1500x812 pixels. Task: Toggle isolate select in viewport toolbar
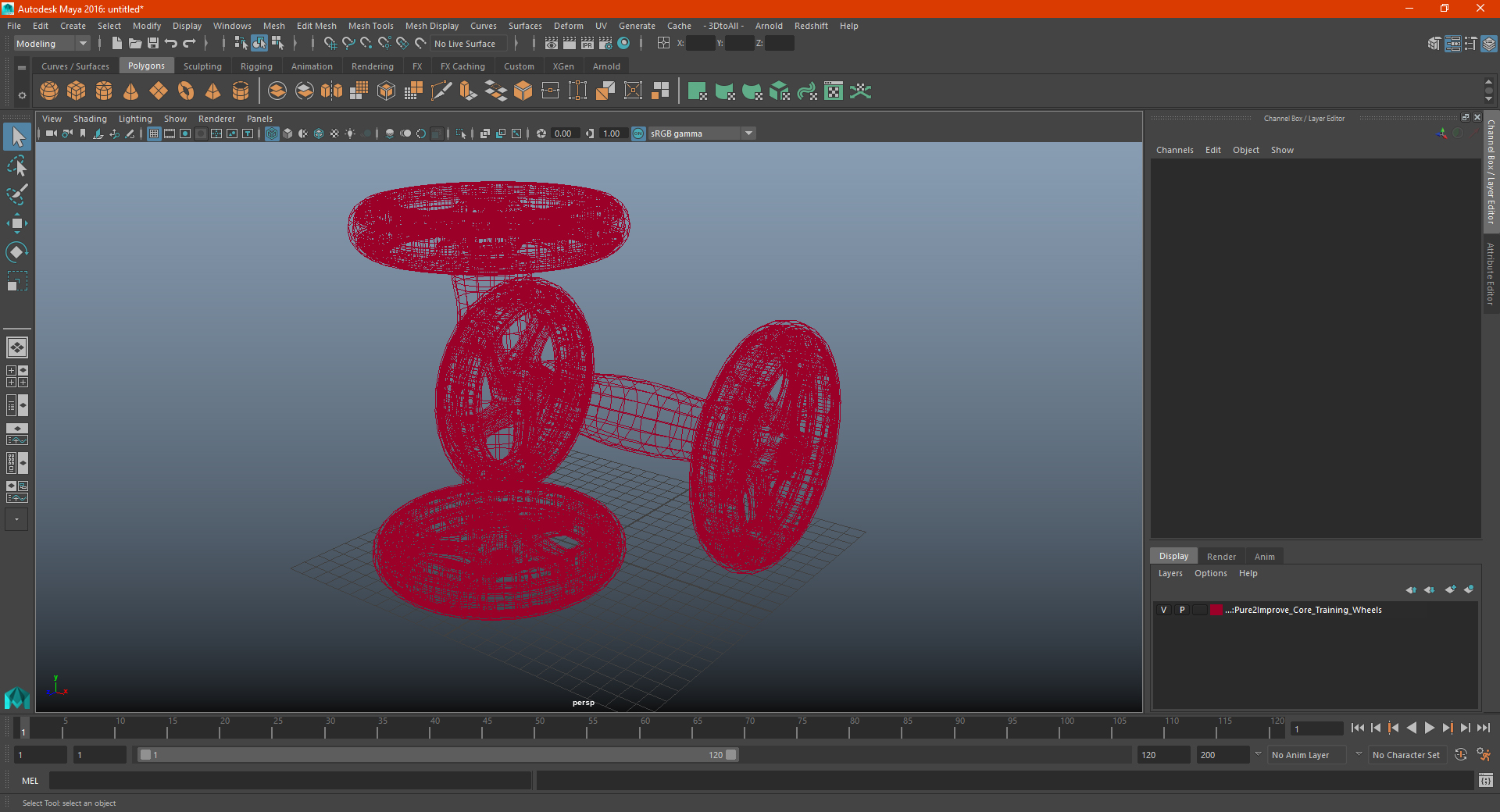(x=461, y=134)
